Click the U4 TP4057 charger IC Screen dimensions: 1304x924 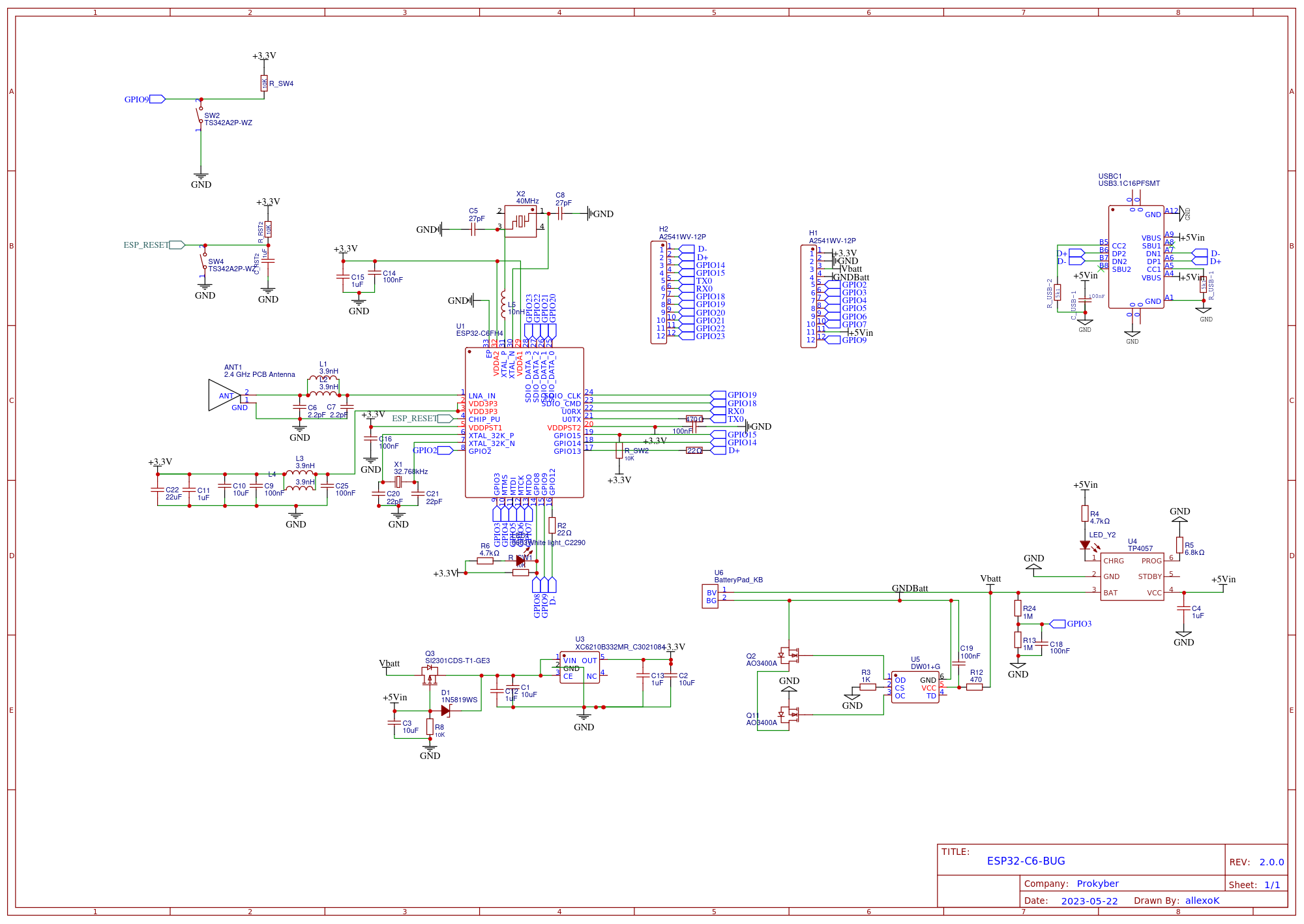[1132, 576]
